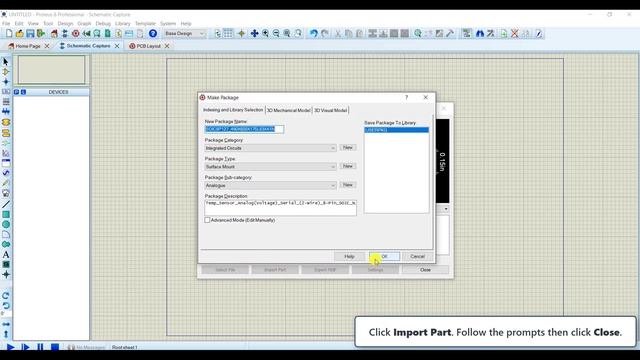This screenshot has height=360, width=640.
Task: Select the Junction Dot Mode tool
Action: pos(6,82)
